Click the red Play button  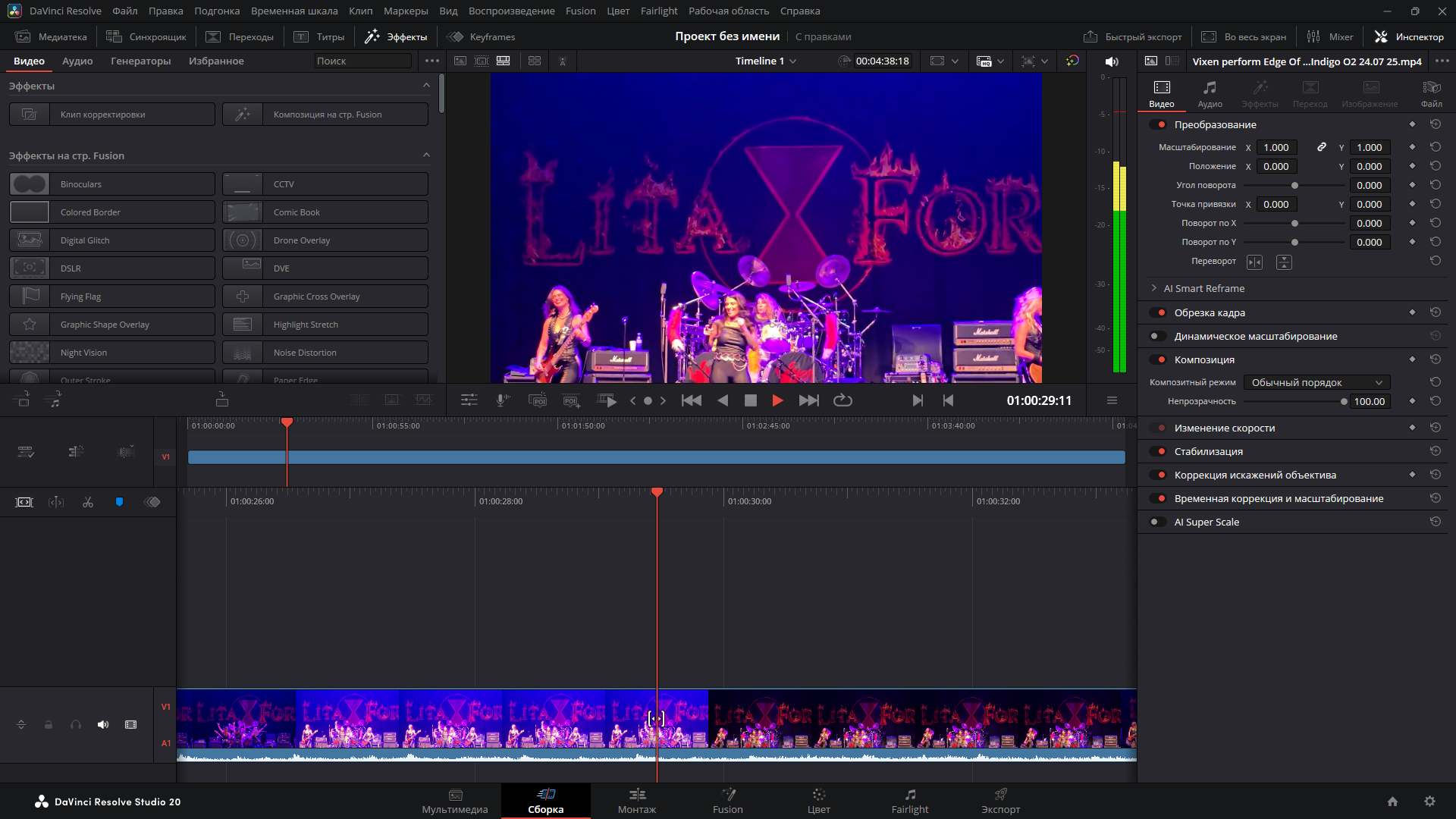[x=777, y=400]
